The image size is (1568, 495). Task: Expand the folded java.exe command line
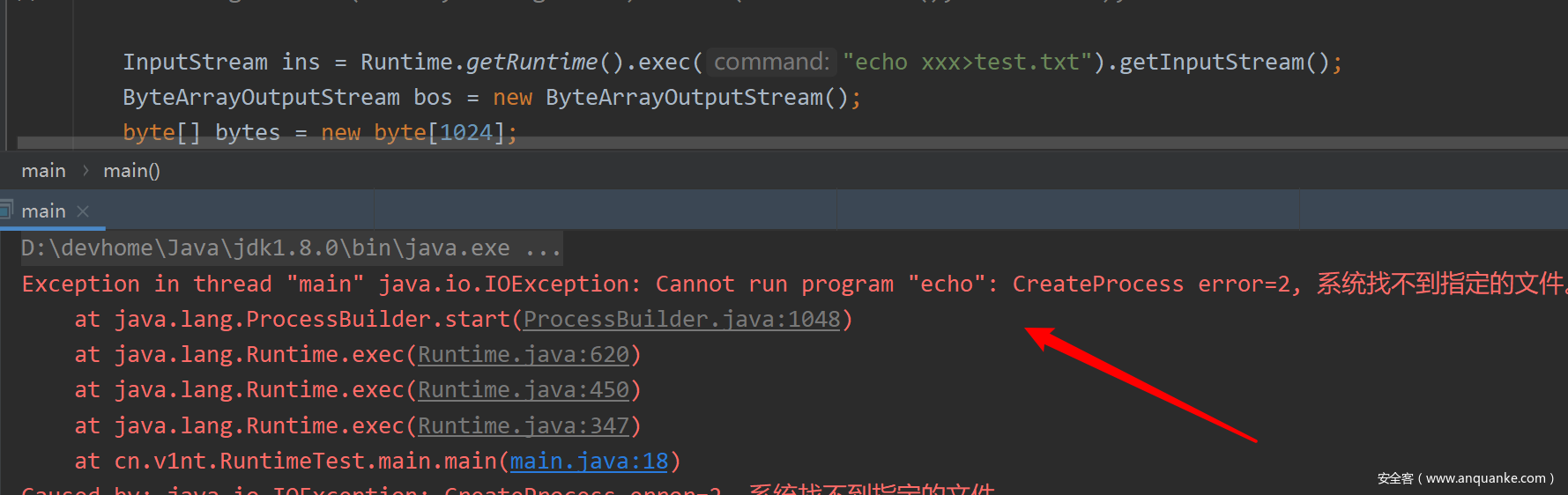coord(543,248)
